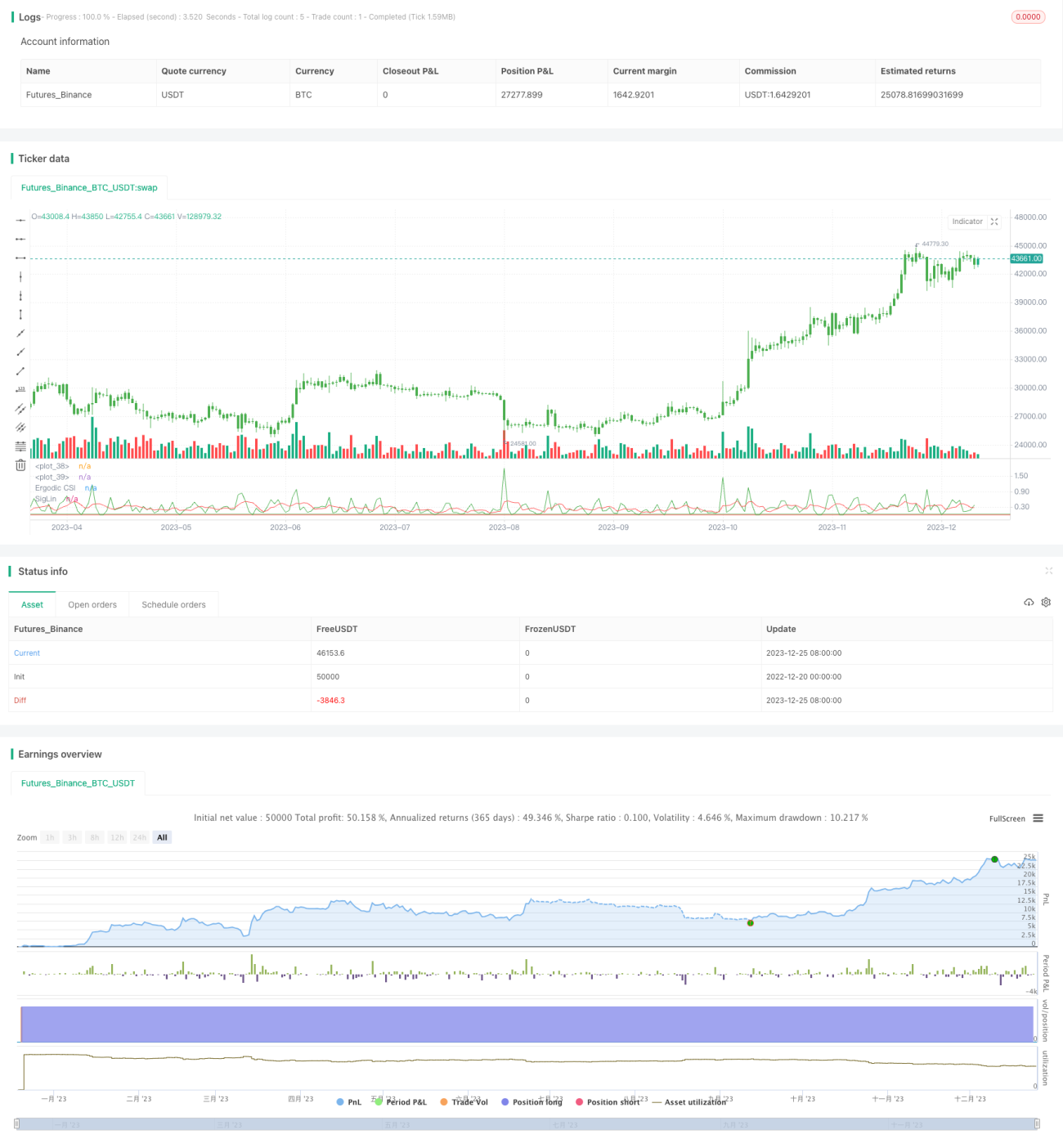1063x1148 pixels.
Task: Switch to the Open orders tab
Action: point(92,605)
